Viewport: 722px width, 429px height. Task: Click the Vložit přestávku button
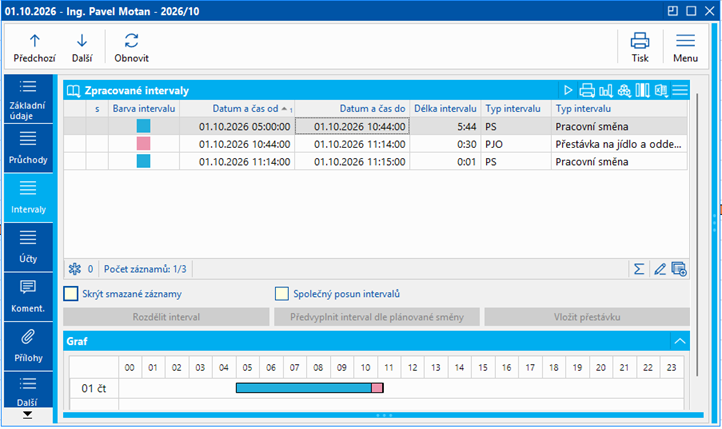point(587,317)
